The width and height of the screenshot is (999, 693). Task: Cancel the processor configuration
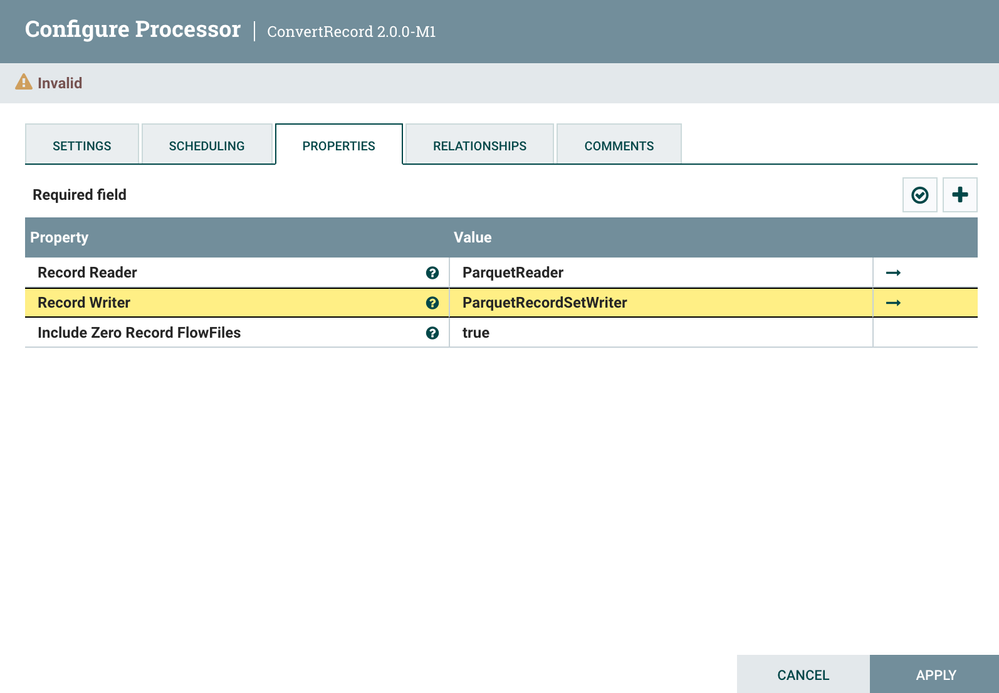coord(803,675)
